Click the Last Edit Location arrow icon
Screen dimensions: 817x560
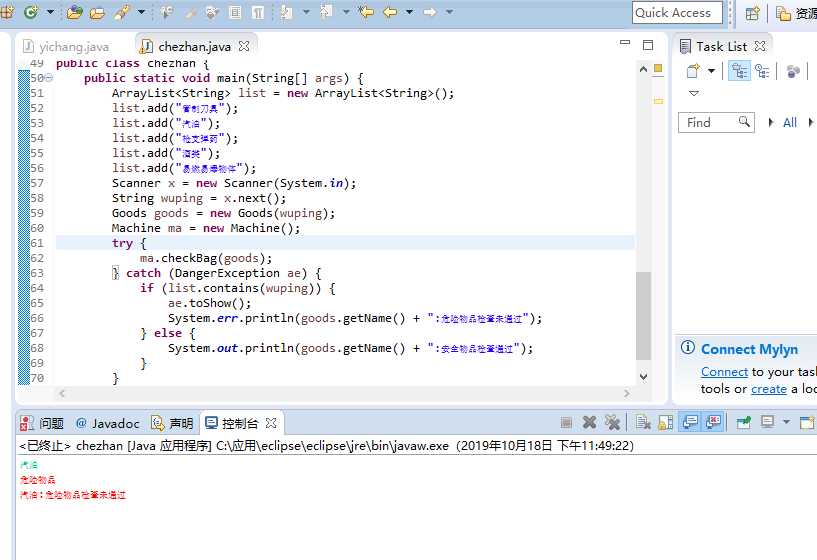click(367, 11)
